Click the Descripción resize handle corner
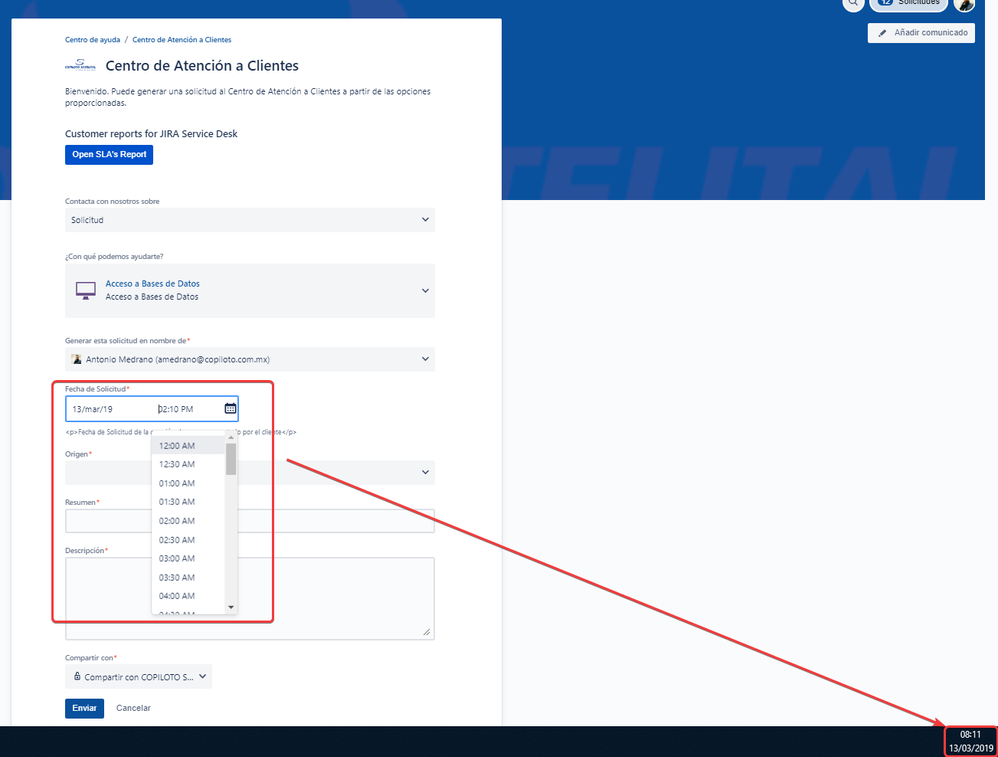This screenshot has height=757, width=998. coord(427,632)
